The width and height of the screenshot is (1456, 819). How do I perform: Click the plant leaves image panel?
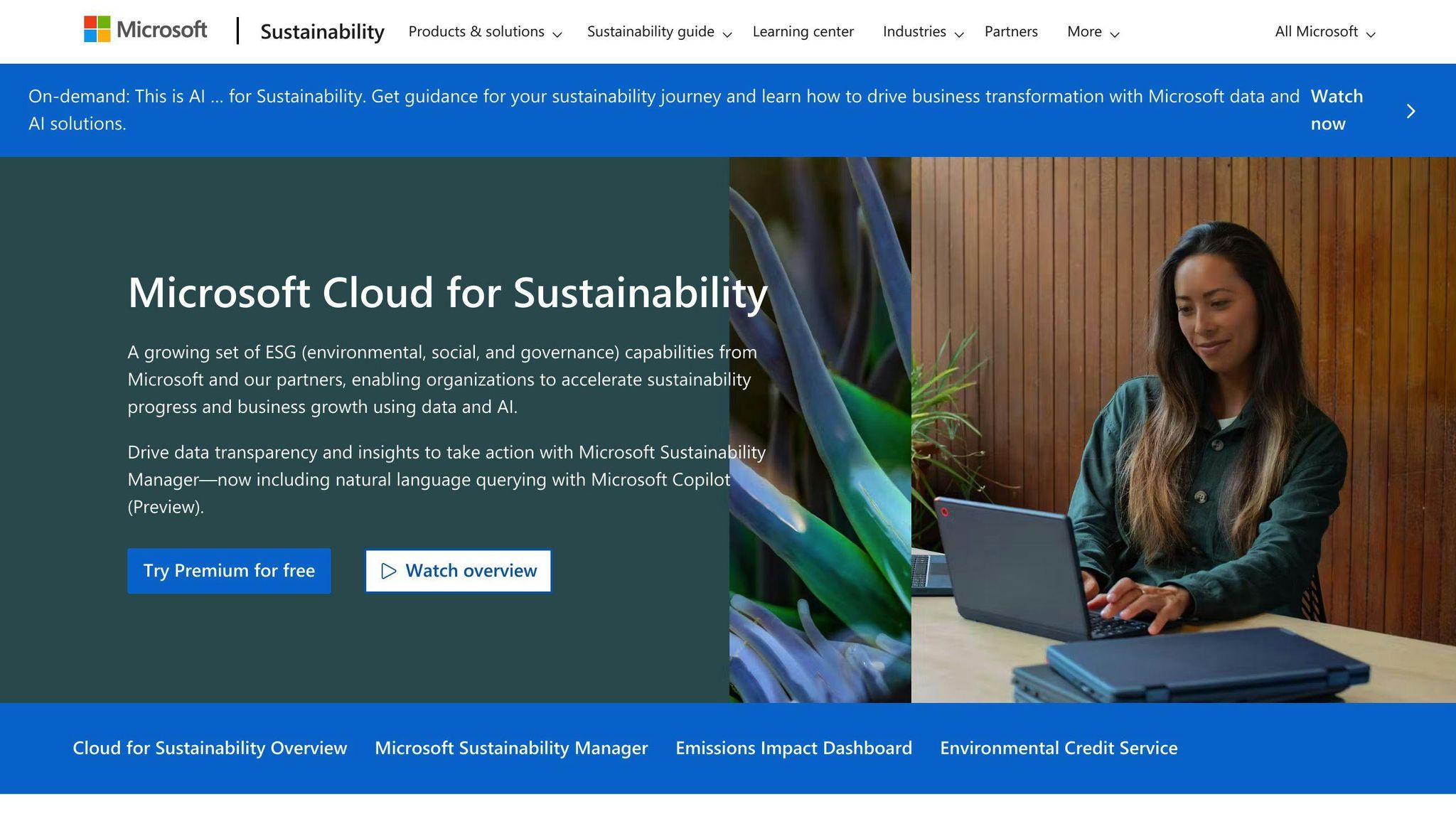point(820,430)
